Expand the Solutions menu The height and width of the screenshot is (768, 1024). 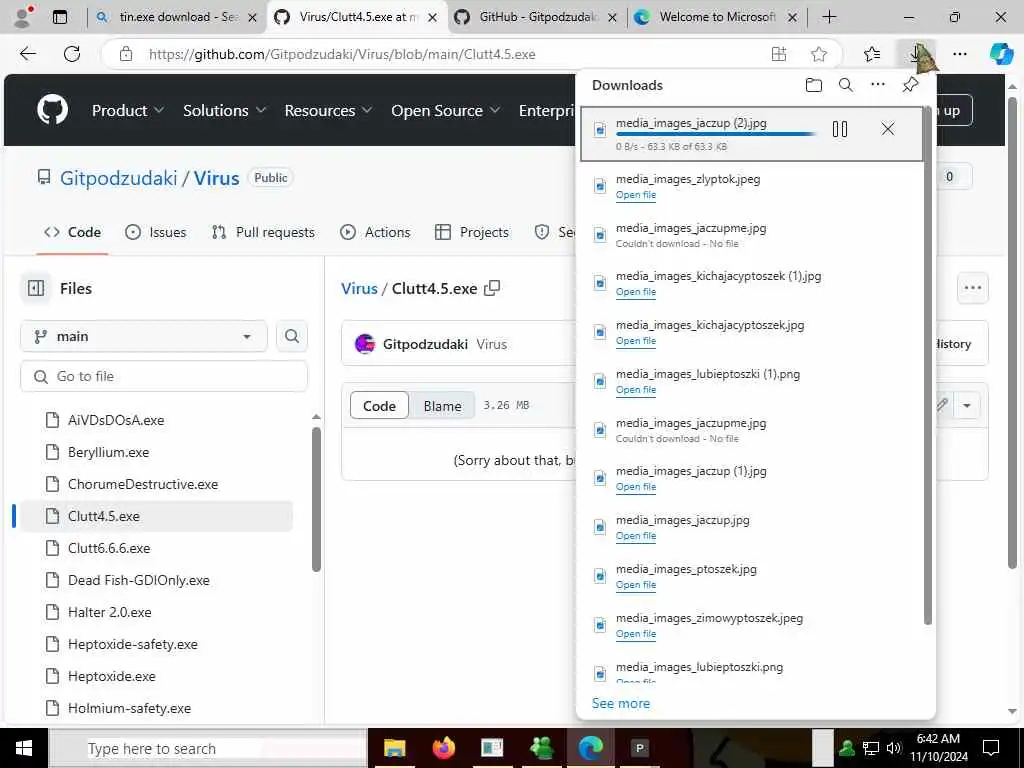coord(224,110)
